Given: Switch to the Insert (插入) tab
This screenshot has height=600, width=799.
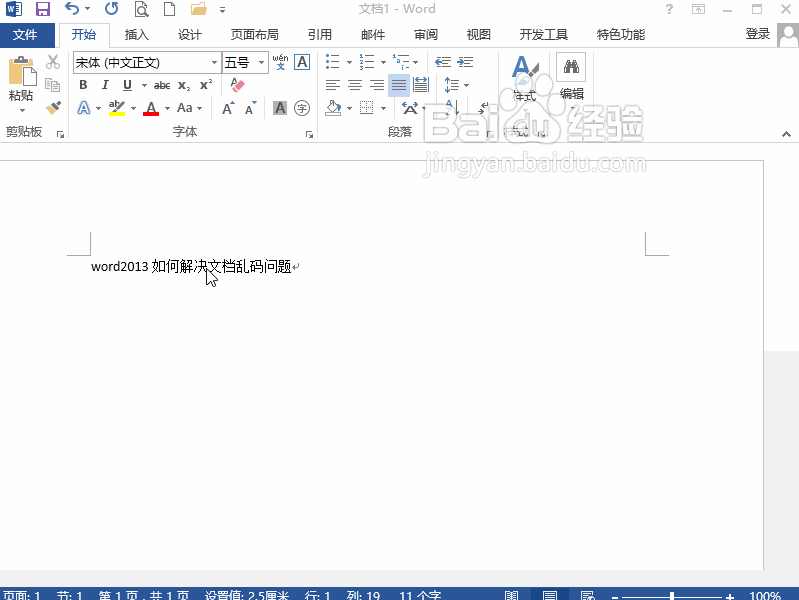Looking at the screenshot, I should click(137, 35).
